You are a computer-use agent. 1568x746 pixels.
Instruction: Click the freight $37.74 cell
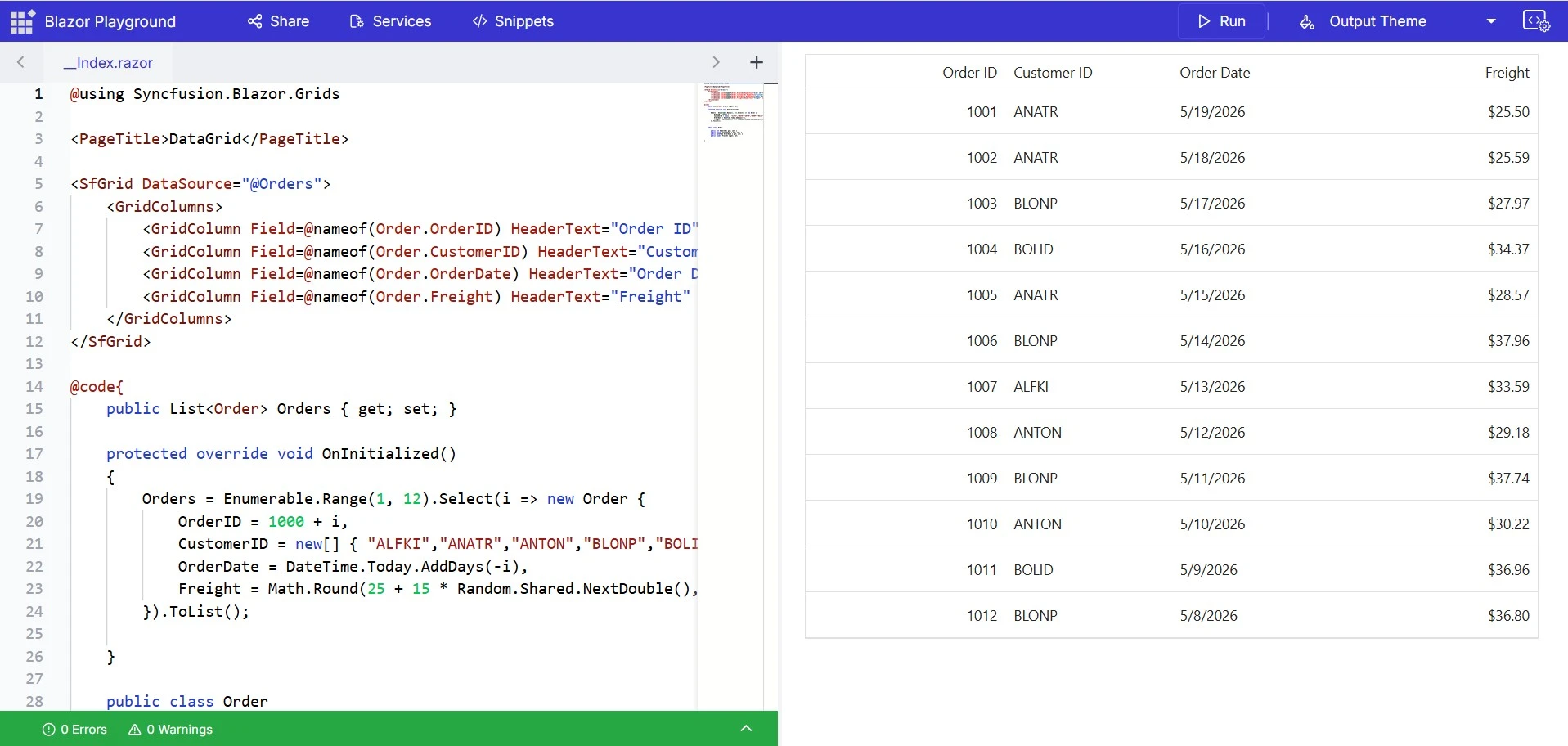click(x=1438, y=478)
